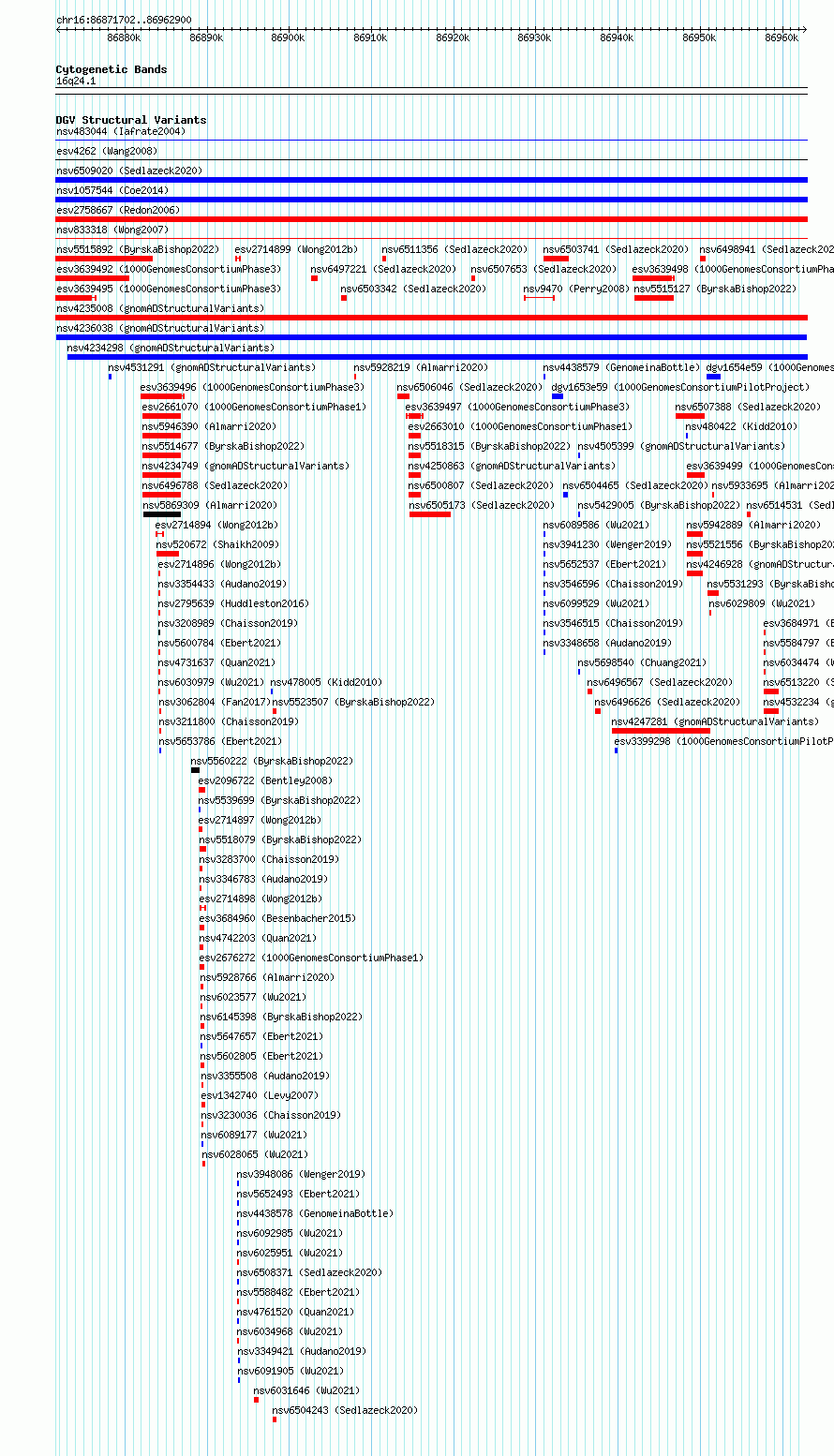The image size is (834, 1456).
Task: Click the nsv6031646 (Wu2021) label
Action: (306, 1390)
